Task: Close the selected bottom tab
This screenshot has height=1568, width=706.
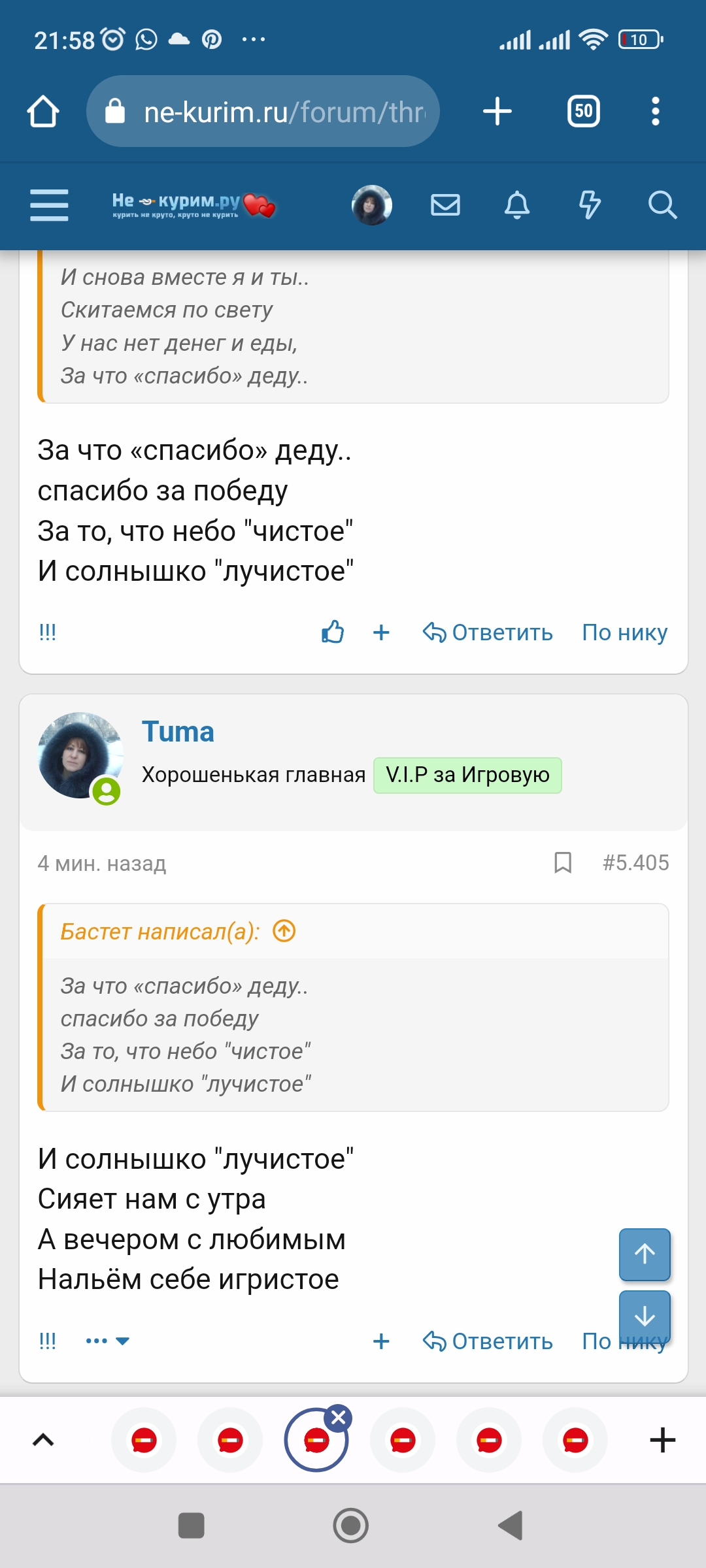Action: point(339,1418)
